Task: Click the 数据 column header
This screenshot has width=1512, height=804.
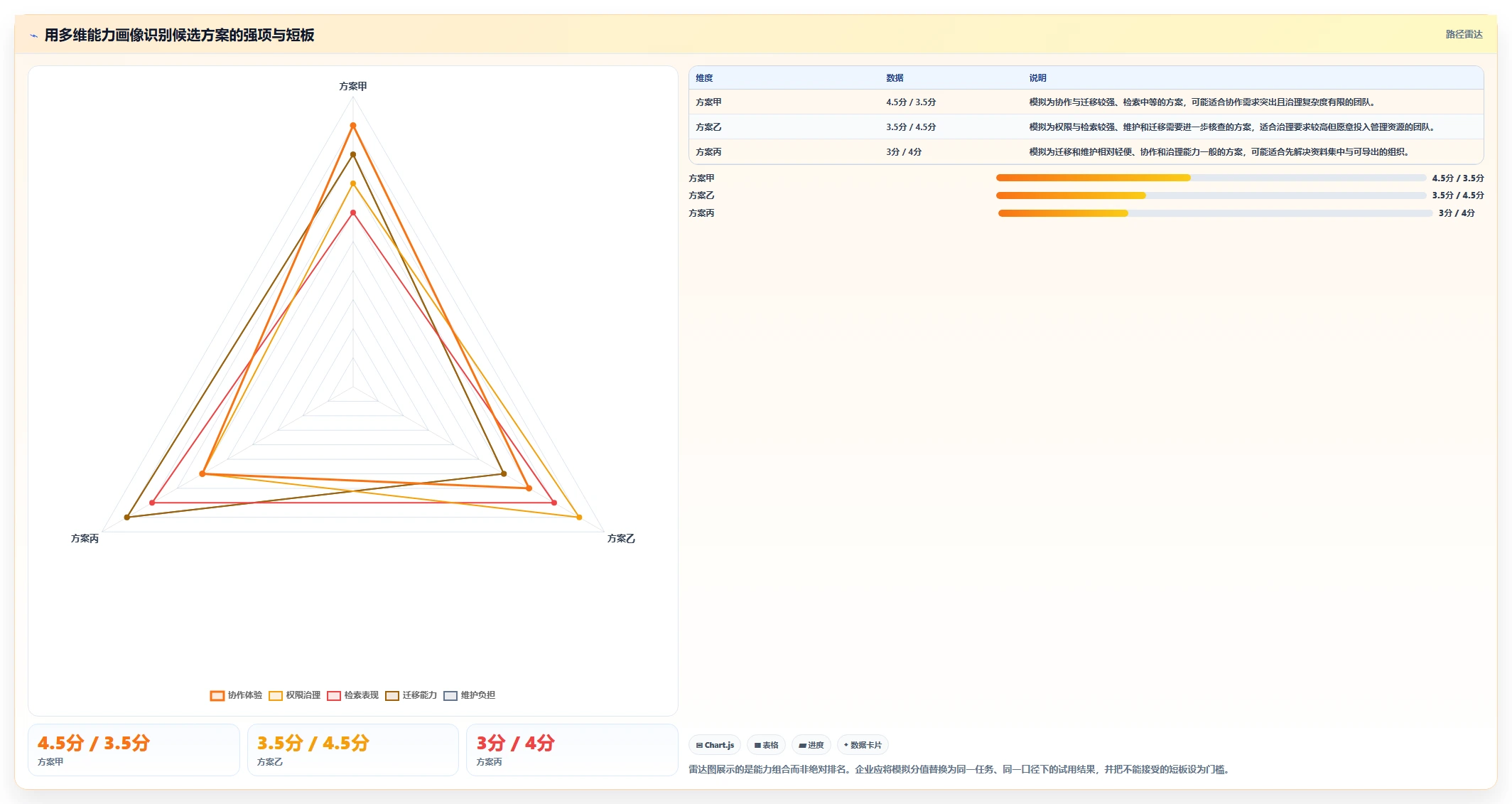Action: [x=895, y=78]
